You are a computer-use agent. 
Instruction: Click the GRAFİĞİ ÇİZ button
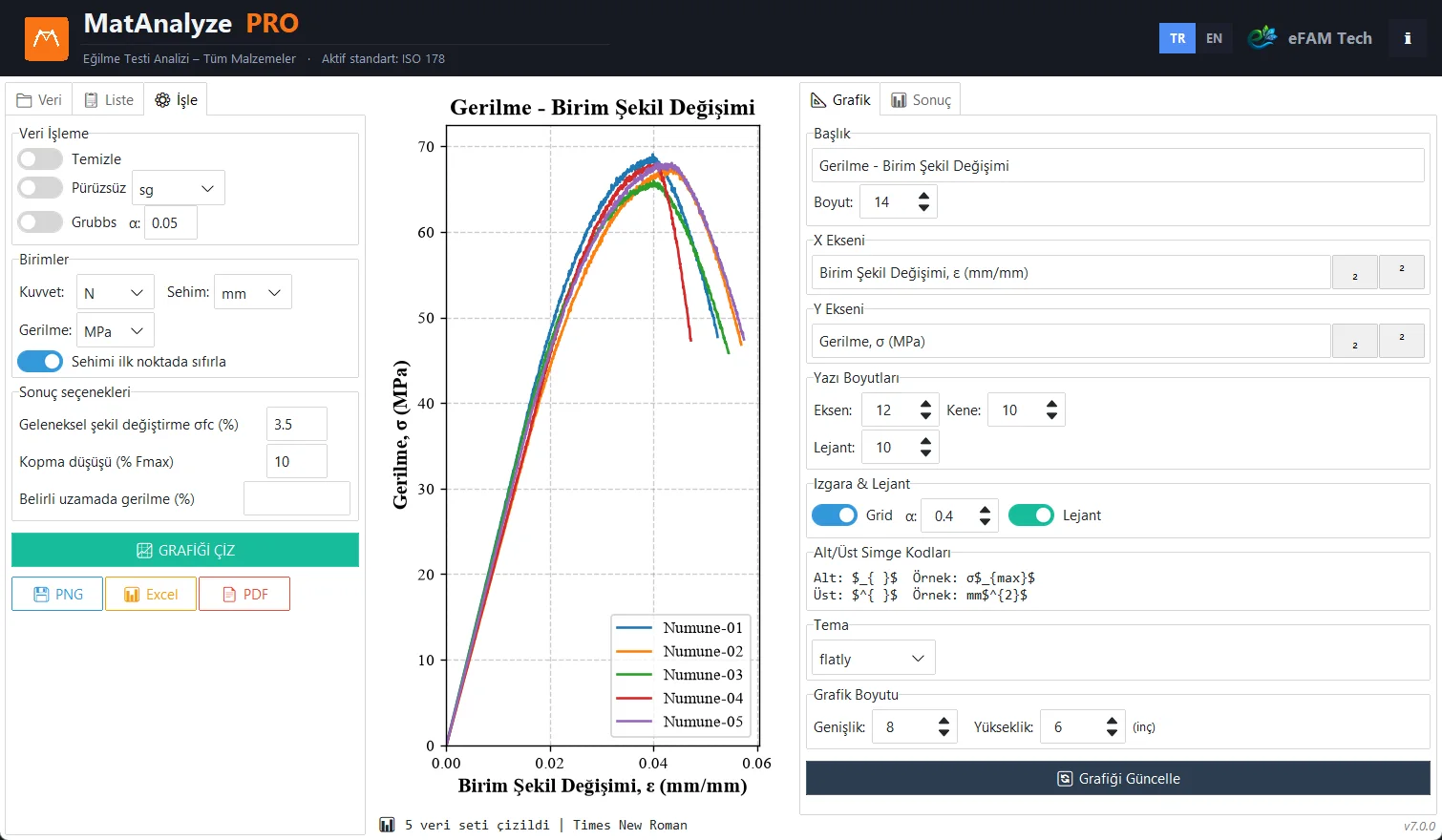point(185,550)
